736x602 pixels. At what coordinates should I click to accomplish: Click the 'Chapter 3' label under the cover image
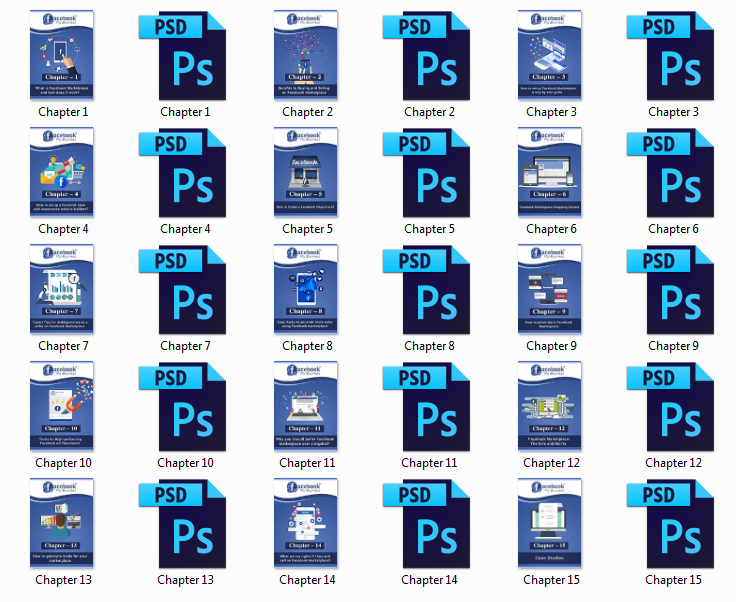[551, 112]
